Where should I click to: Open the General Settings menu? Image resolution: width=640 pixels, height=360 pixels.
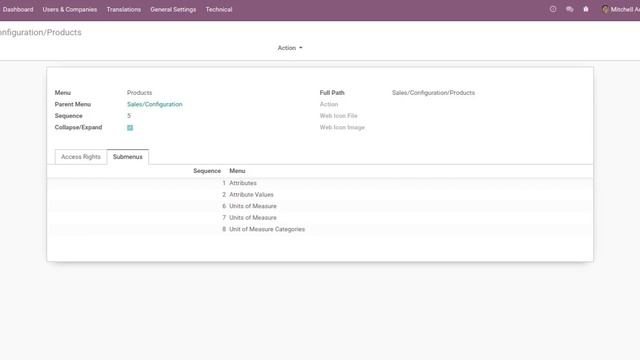point(173,9)
